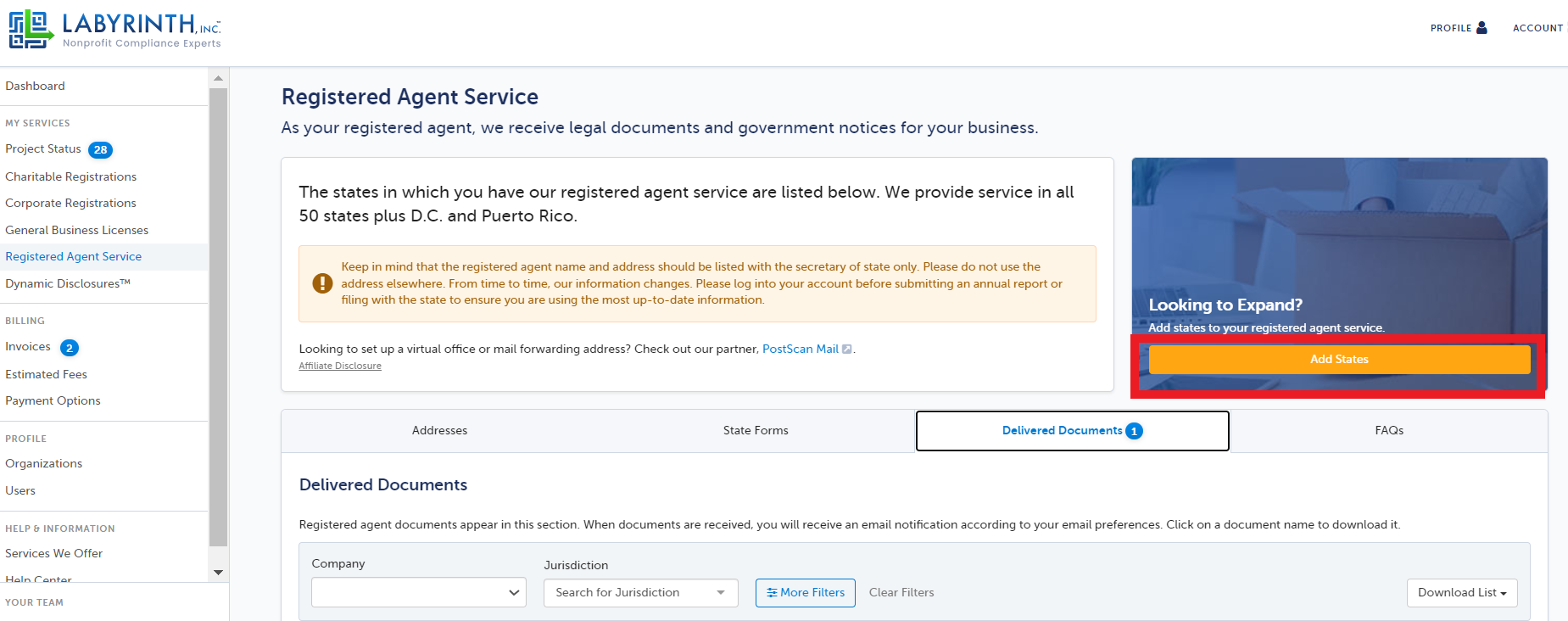Click the sidebar vertical scrollbar
1568x621 pixels.
[218, 317]
